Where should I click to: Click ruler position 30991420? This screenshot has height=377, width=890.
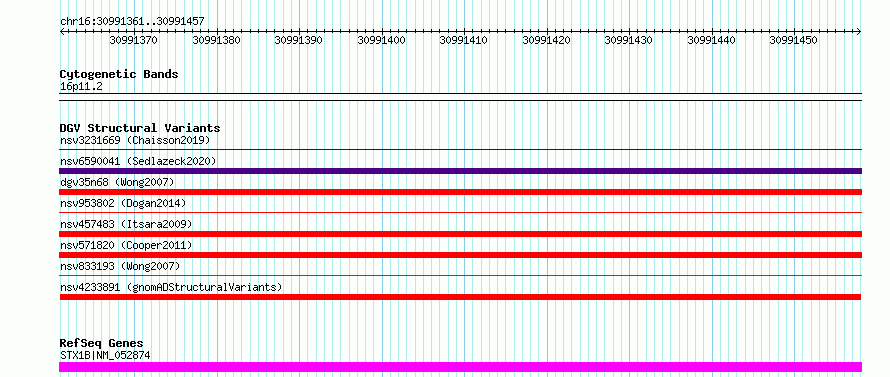tap(547, 40)
